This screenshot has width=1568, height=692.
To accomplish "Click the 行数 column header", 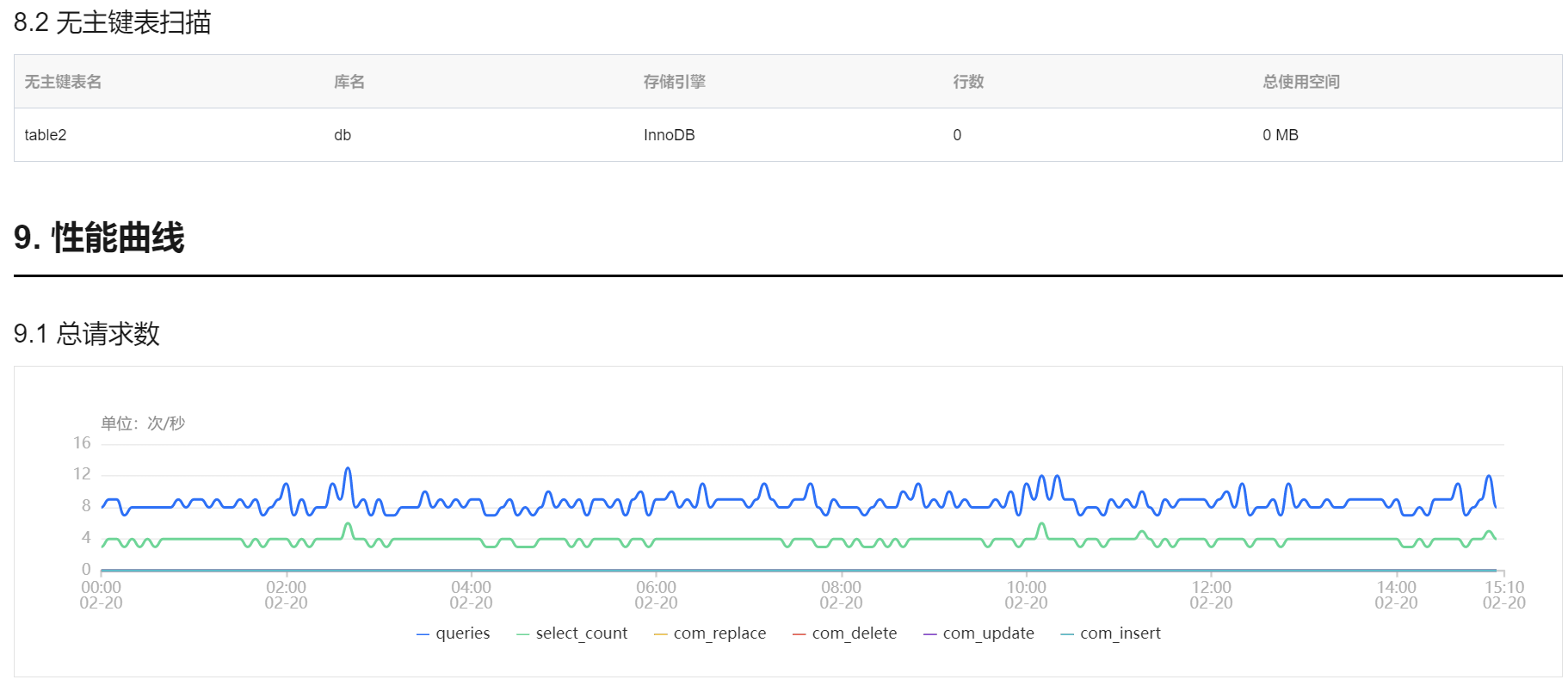I will pyautogui.click(x=968, y=82).
